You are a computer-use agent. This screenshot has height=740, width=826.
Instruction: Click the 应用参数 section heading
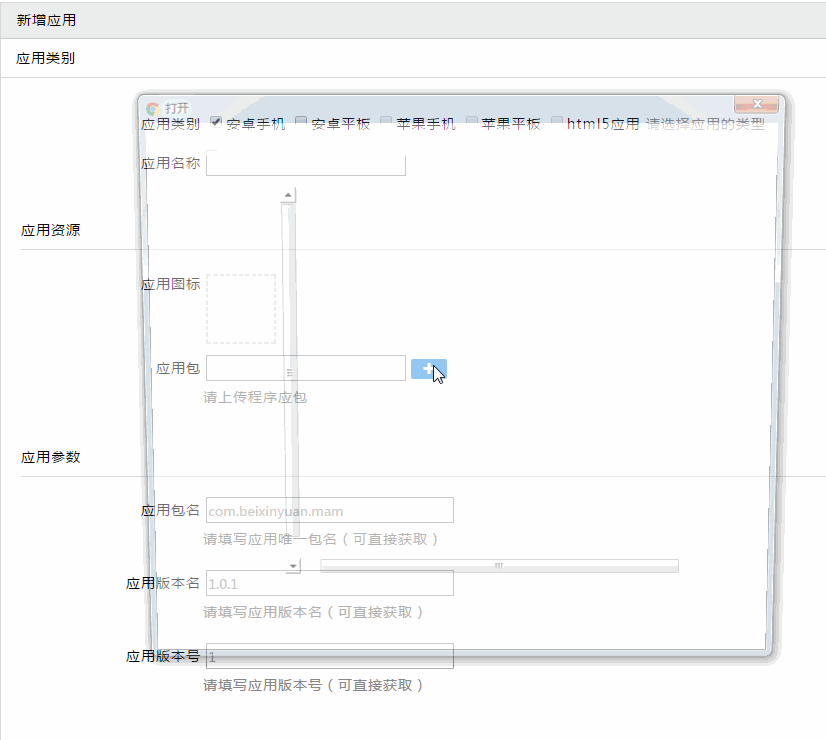click(45, 457)
